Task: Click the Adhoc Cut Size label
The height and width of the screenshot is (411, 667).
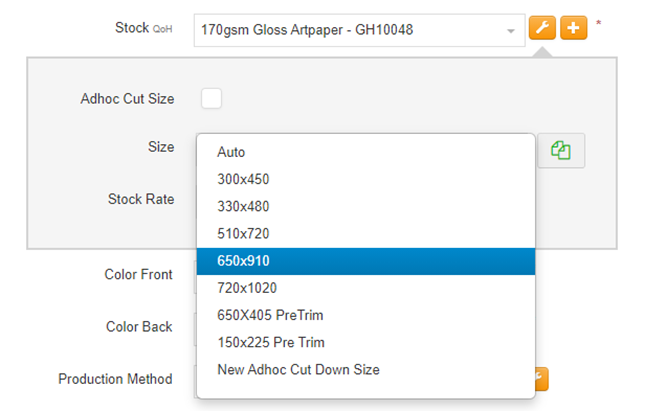Action: [x=127, y=99]
